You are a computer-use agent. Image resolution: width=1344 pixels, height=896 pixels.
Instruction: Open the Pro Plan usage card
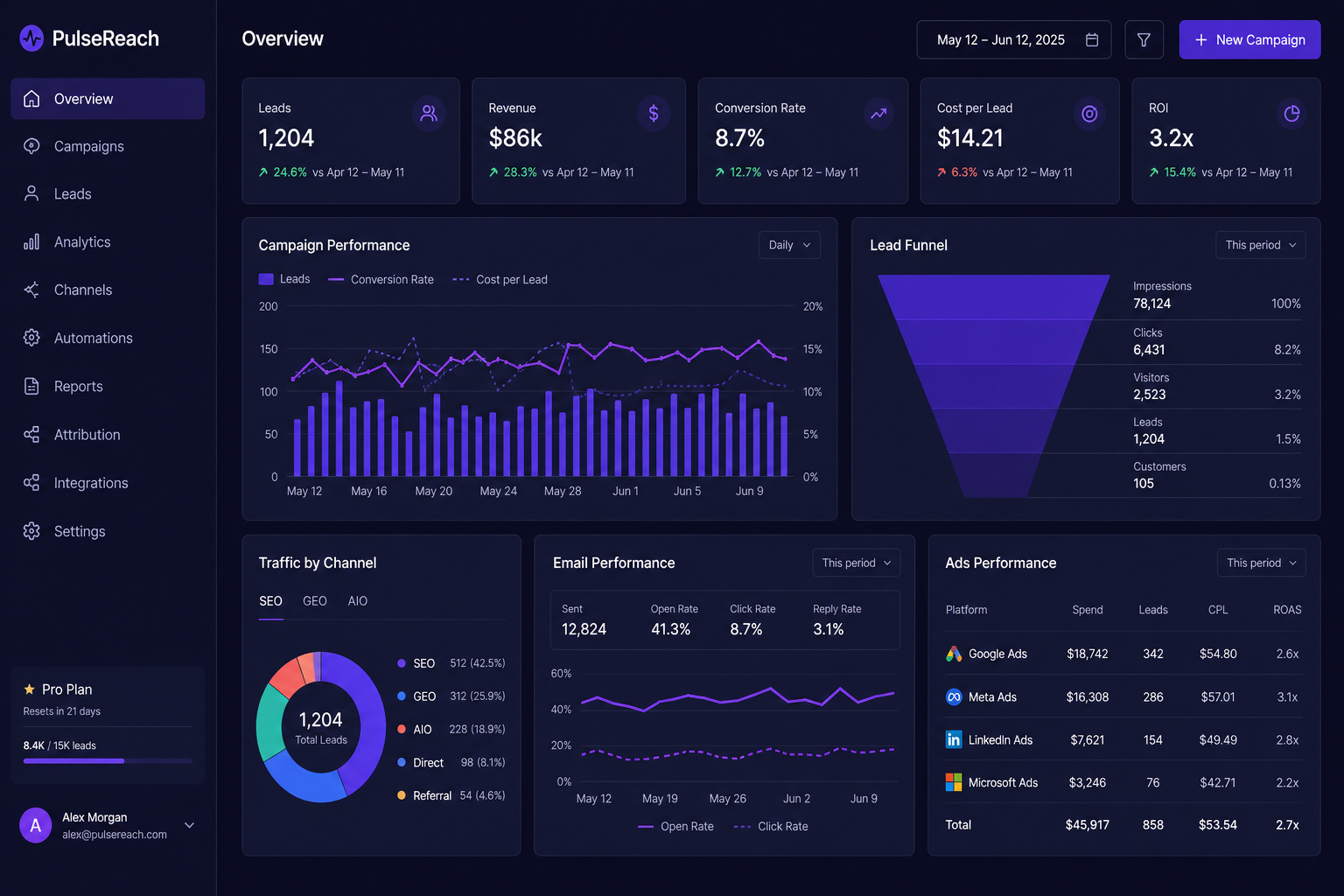pos(108,724)
